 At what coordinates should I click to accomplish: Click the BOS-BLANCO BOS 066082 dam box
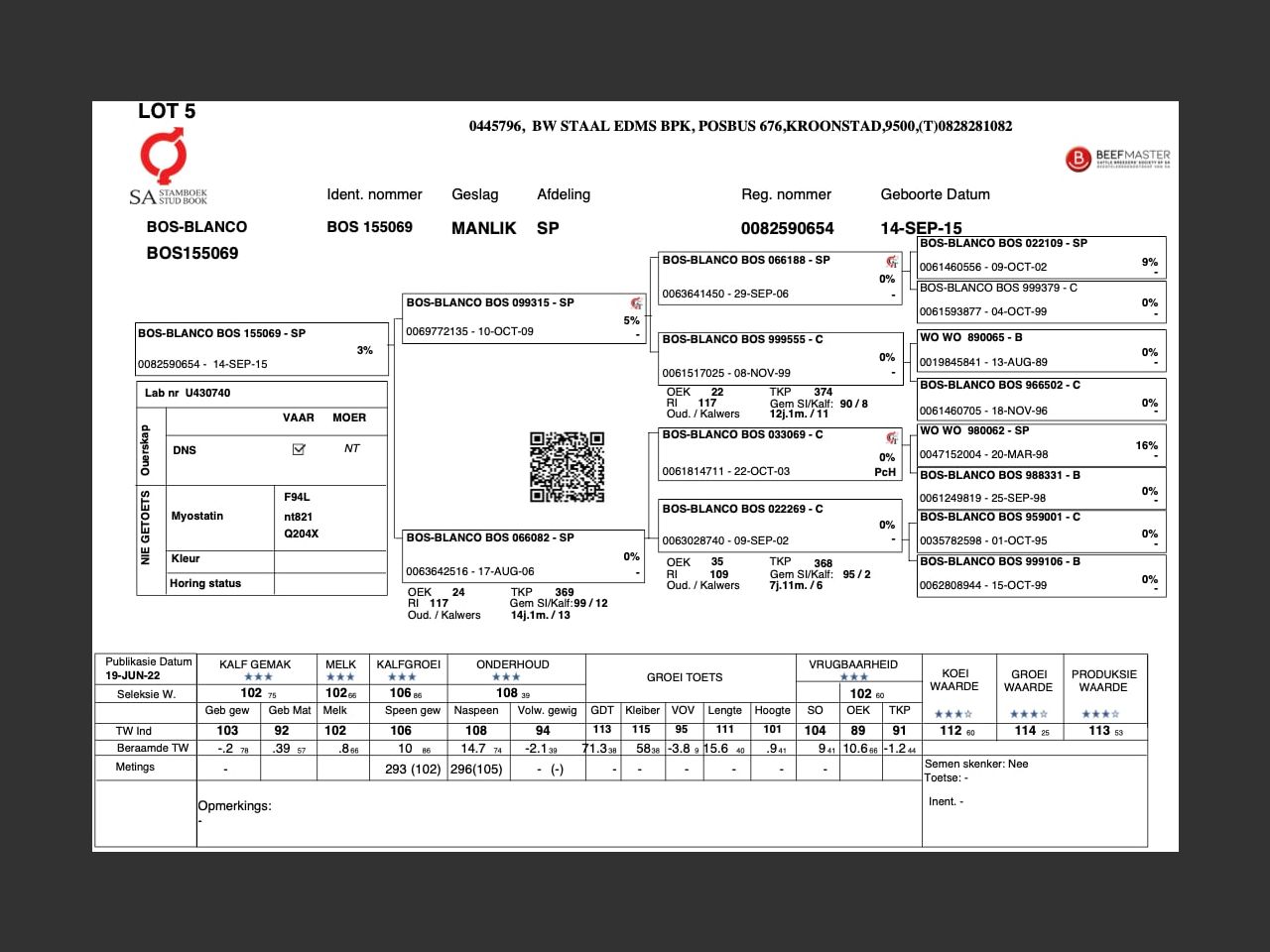tap(522, 554)
